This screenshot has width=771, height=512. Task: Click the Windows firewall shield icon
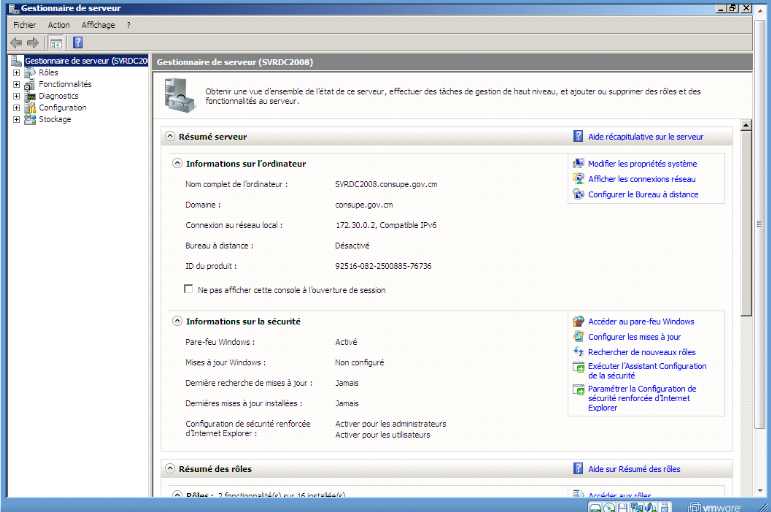578,322
